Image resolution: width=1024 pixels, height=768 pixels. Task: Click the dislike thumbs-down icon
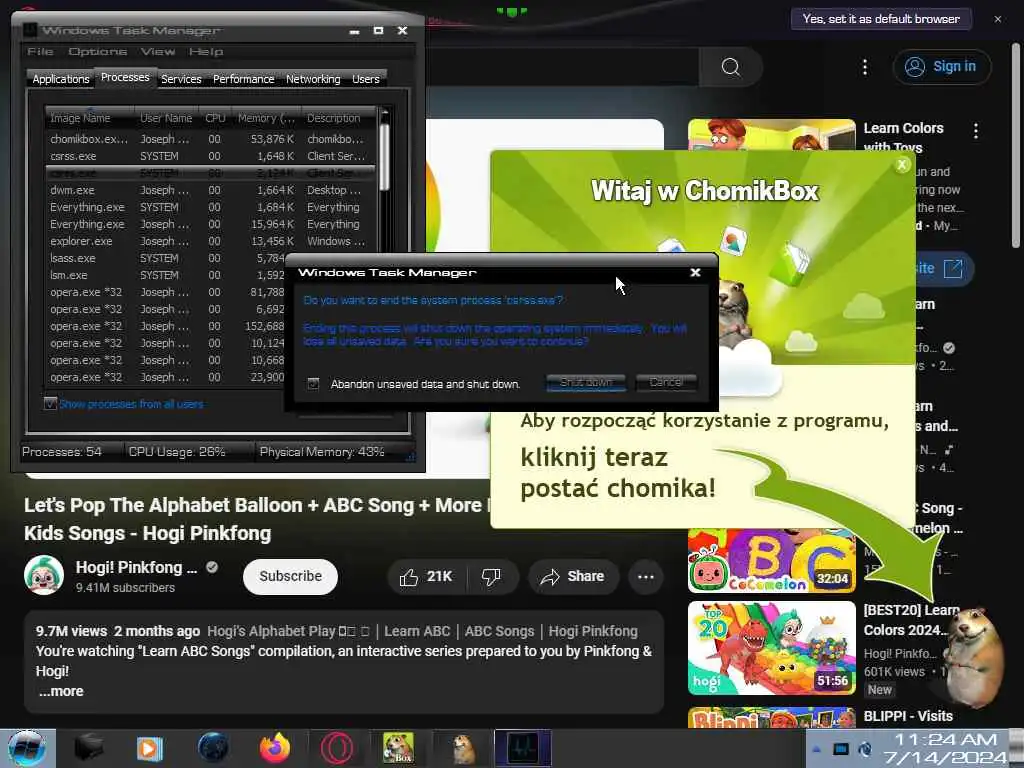pyautogui.click(x=491, y=577)
